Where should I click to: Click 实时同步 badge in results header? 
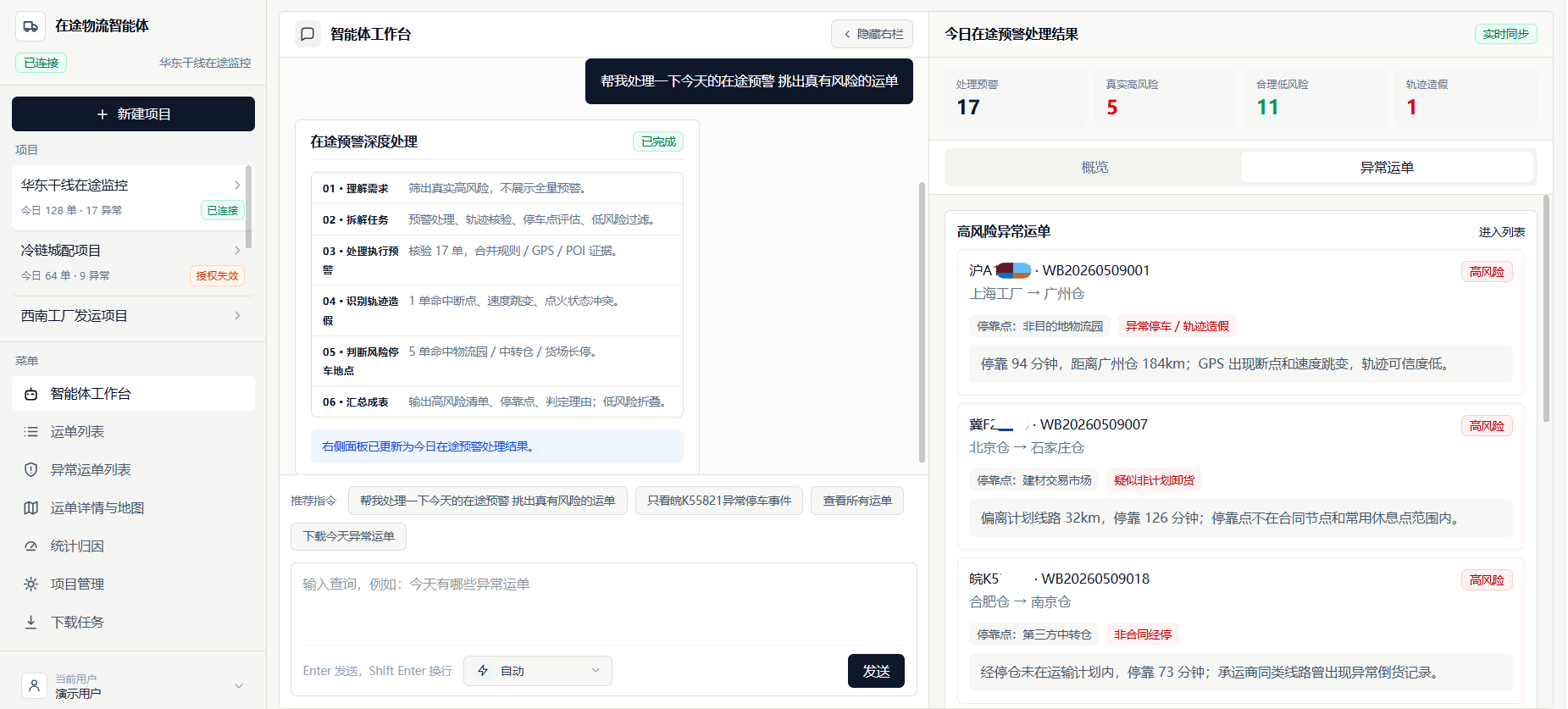click(x=1505, y=34)
